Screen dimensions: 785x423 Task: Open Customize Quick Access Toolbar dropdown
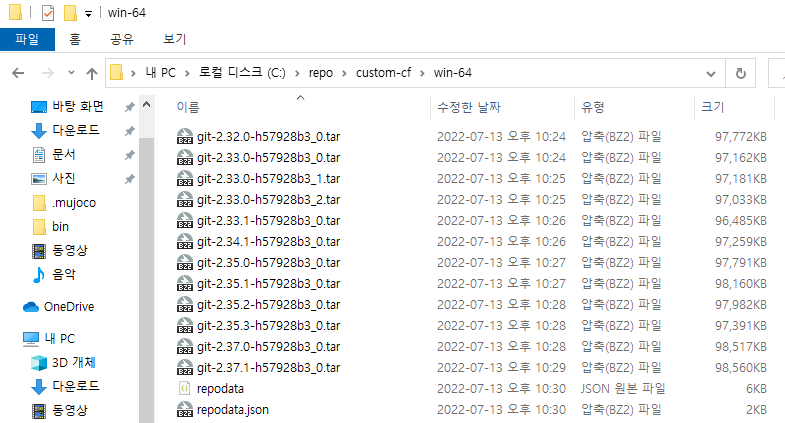tap(88, 14)
